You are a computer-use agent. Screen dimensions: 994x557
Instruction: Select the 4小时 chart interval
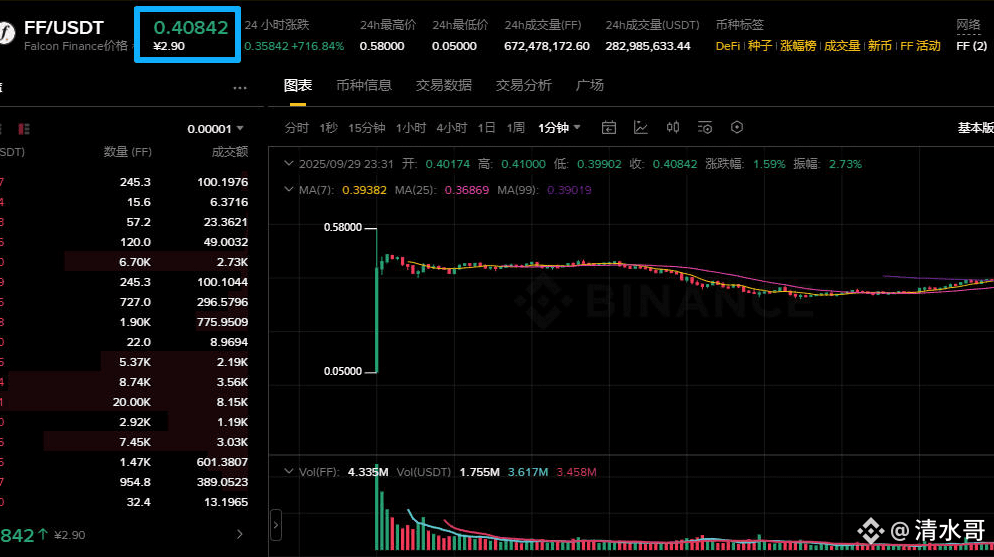[x=451, y=128]
